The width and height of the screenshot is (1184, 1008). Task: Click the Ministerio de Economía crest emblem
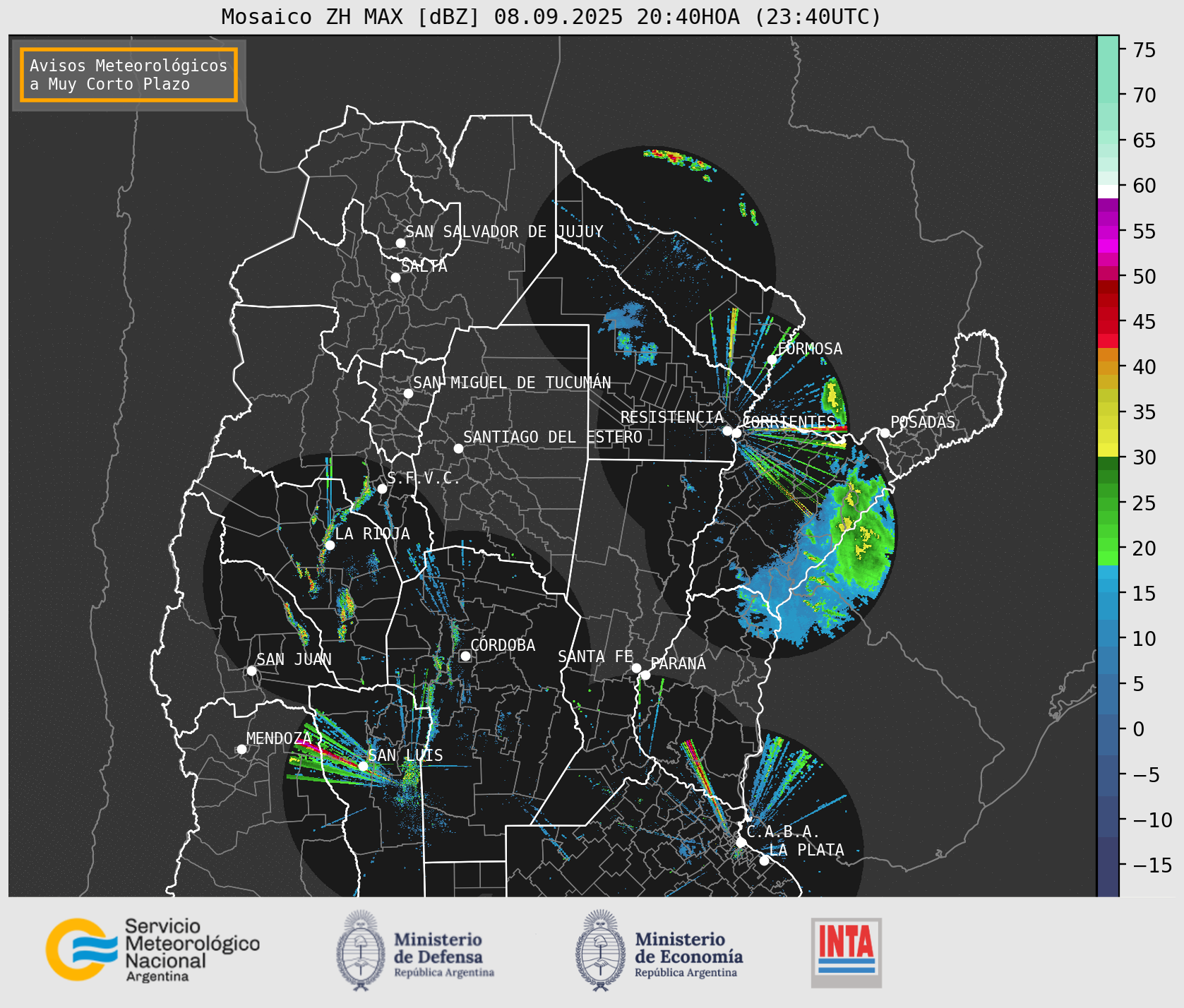tap(602, 950)
